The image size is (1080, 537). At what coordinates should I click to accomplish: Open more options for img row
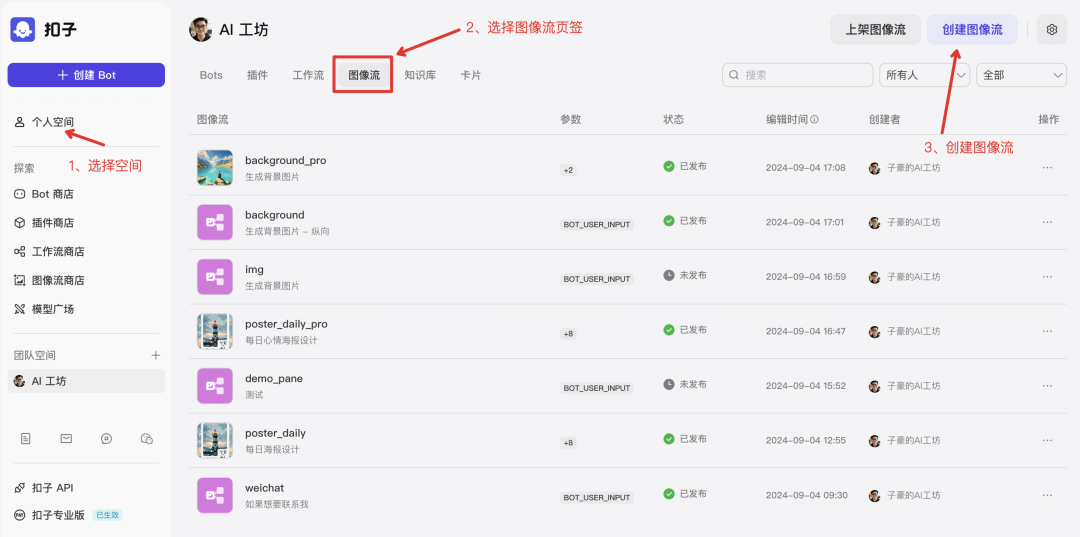pos(1047,277)
